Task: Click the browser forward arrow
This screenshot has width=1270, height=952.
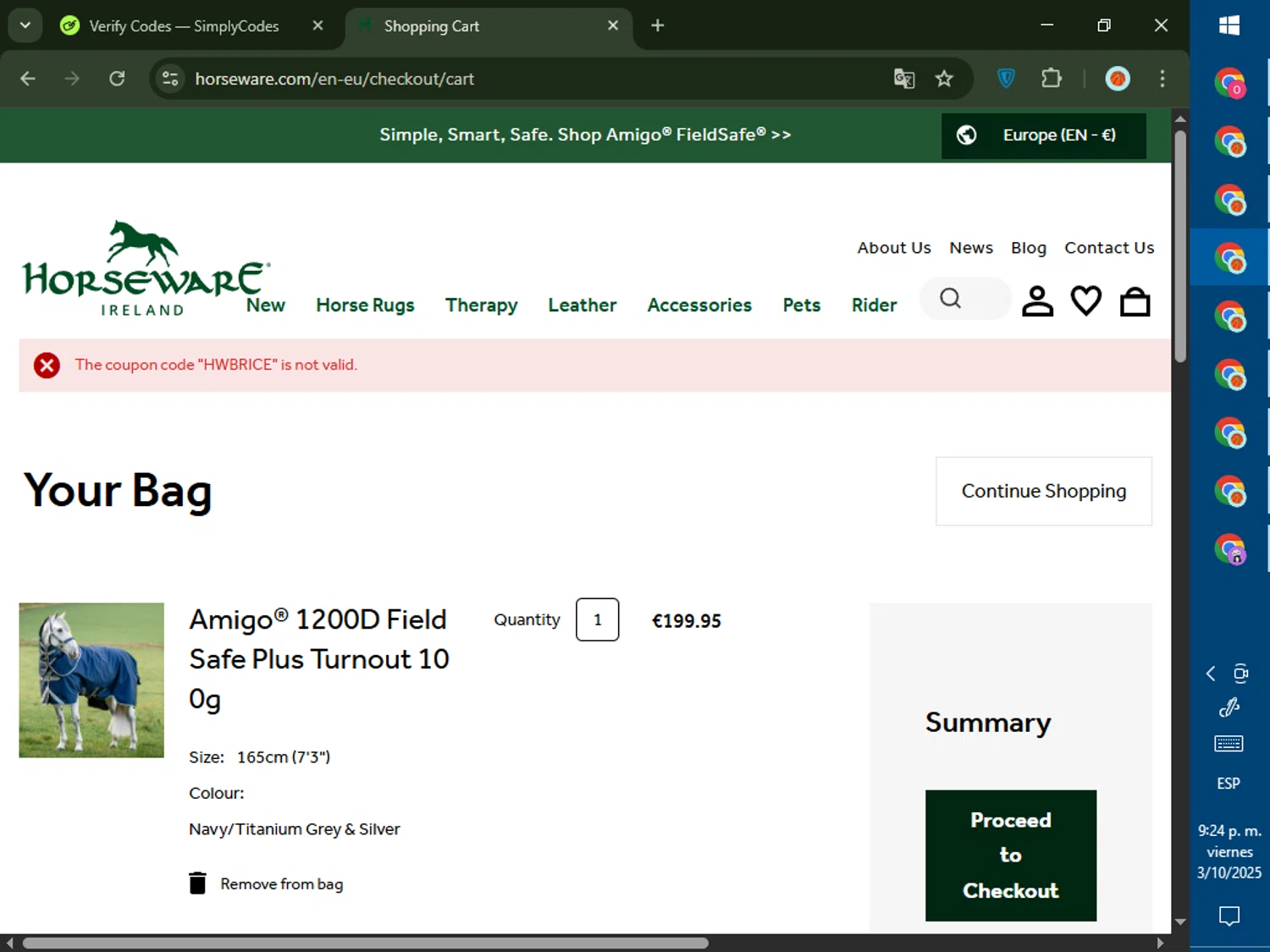Action: [x=72, y=79]
